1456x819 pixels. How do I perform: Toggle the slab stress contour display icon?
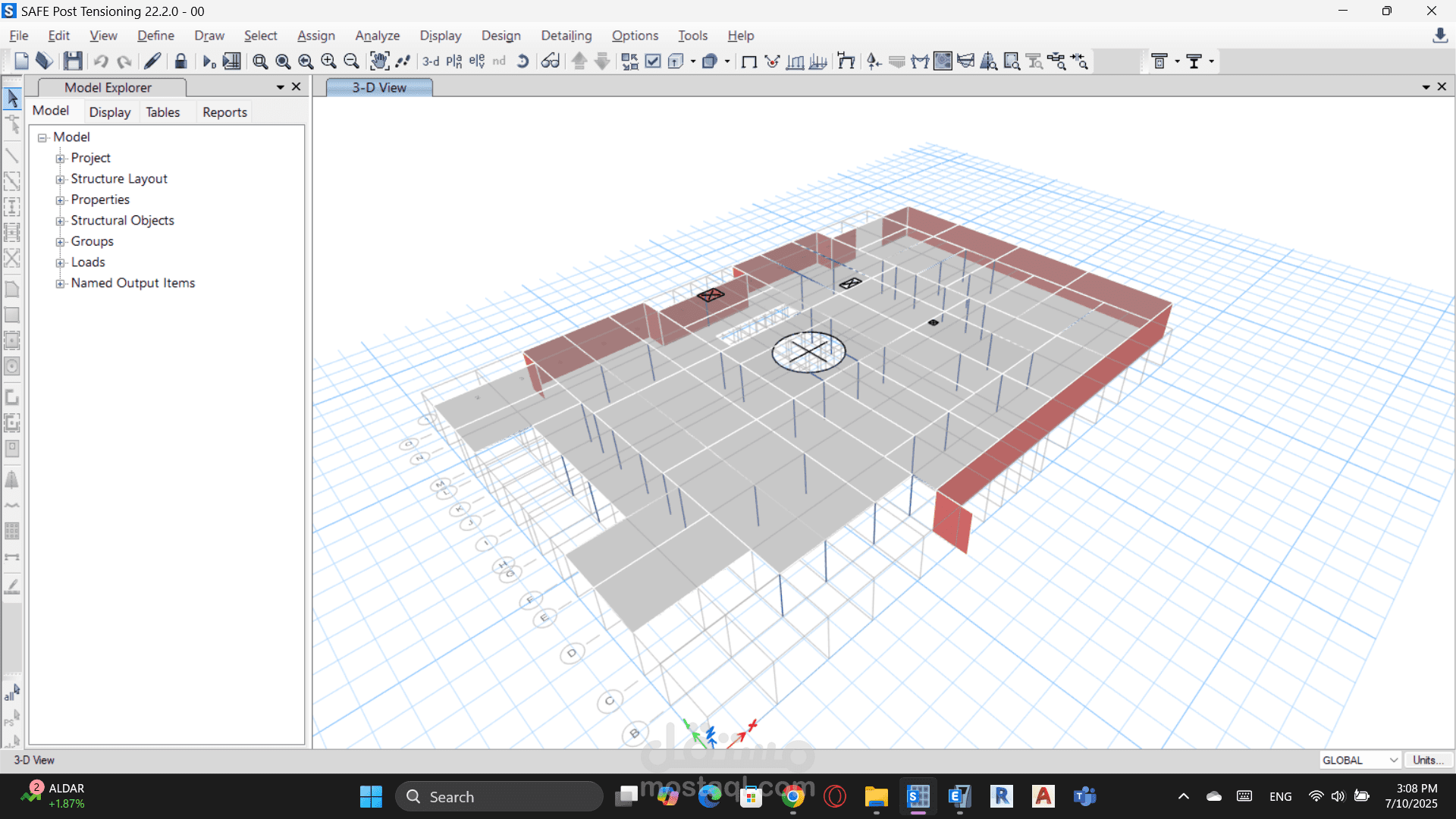[x=943, y=61]
